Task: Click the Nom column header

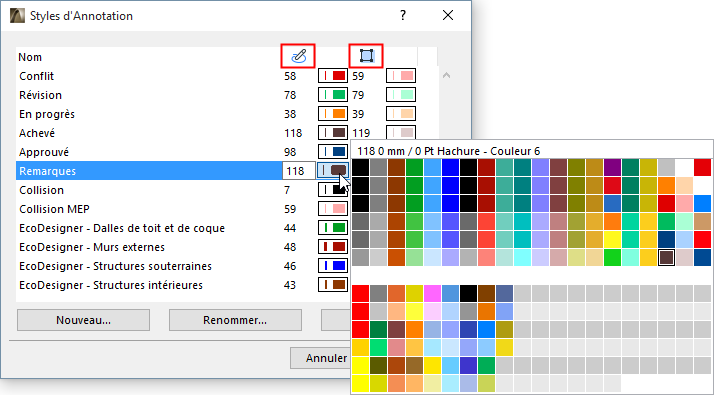Action: click(30, 57)
